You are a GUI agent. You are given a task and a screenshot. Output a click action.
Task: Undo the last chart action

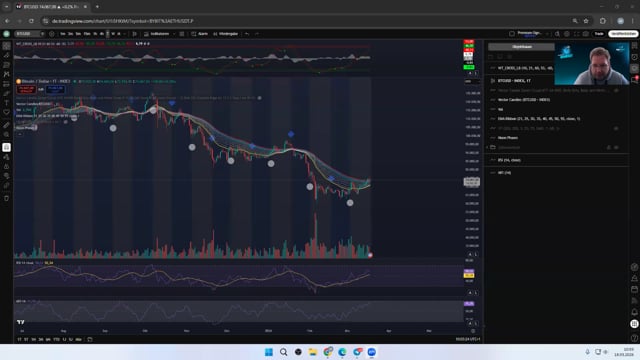(x=247, y=34)
